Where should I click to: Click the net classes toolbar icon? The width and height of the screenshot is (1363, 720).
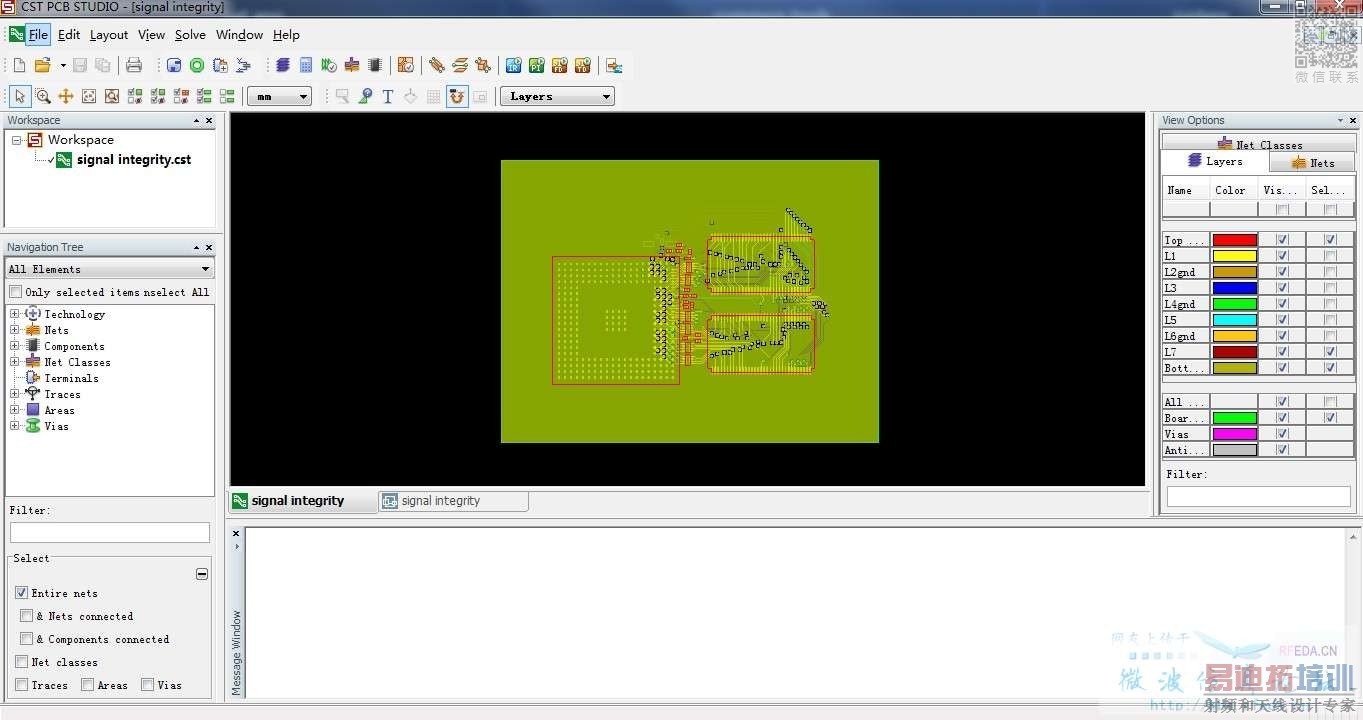[352, 66]
